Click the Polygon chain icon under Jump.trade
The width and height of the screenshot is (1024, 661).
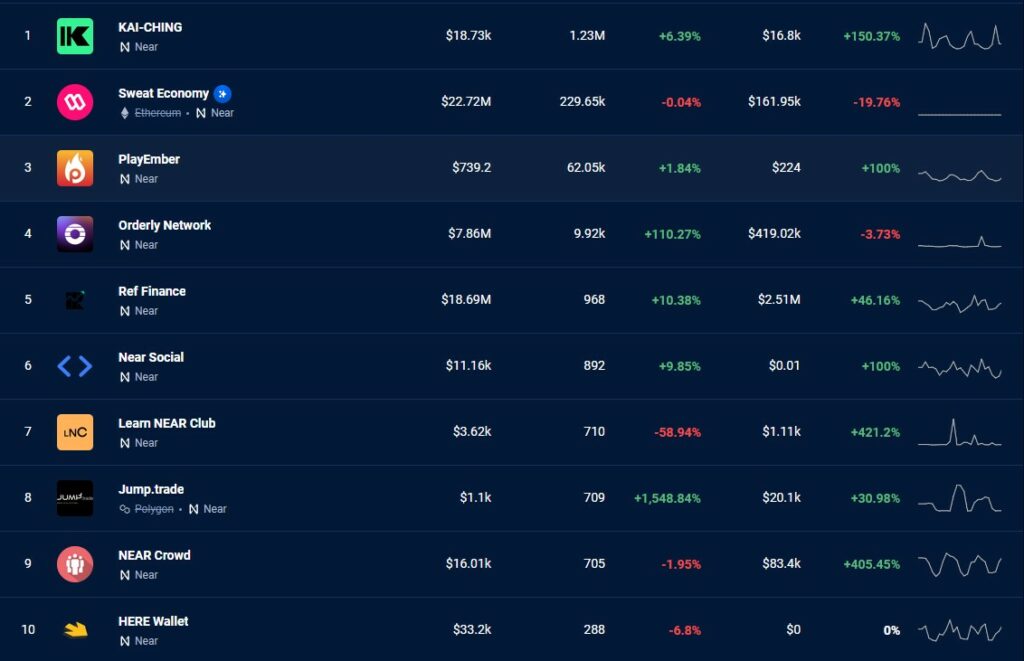click(x=125, y=509)
